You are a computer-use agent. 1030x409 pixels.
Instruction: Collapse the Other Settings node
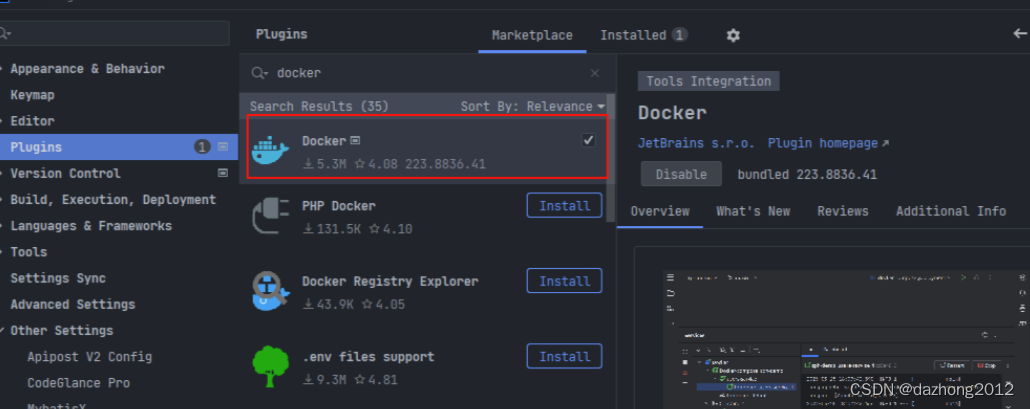[2, 331]
